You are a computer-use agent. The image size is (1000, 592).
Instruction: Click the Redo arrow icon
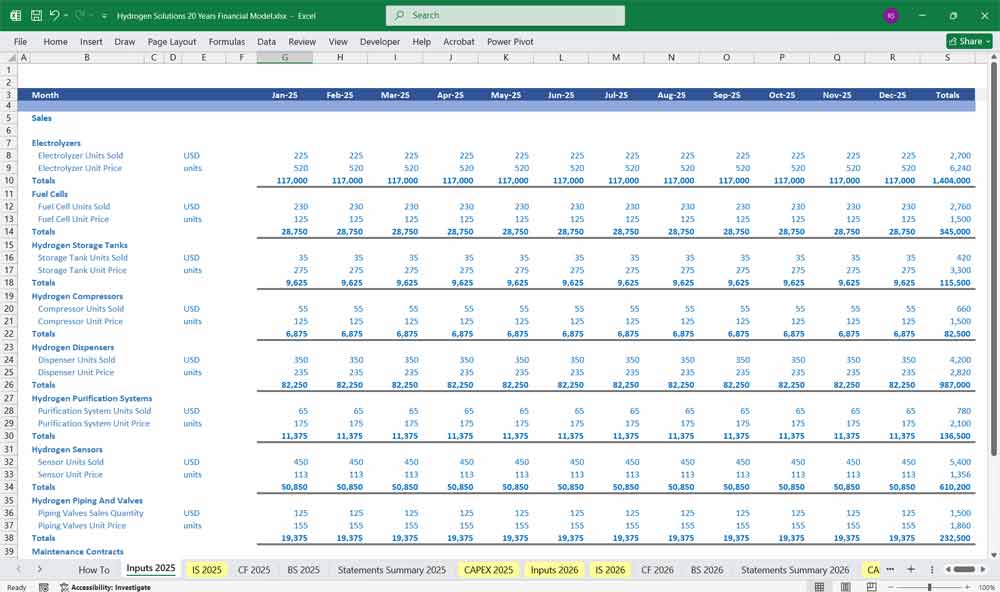[x=78, y=16]
